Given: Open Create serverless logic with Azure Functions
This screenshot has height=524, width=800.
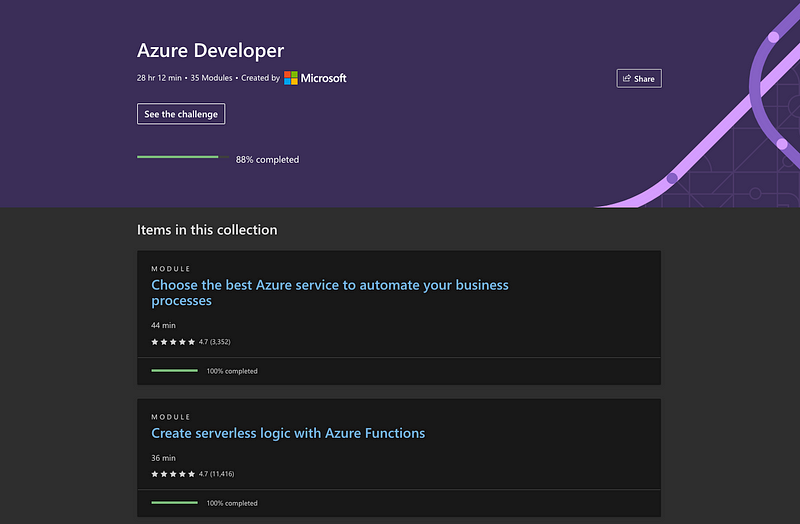Looking at the screenshot, I should pos(288,433).
